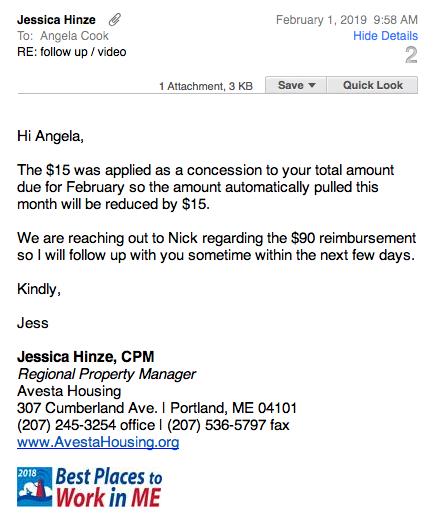This screenshot has width=441, height=522.
Task: Click recipient Angela Cook in To field
Action: point(74,36)
